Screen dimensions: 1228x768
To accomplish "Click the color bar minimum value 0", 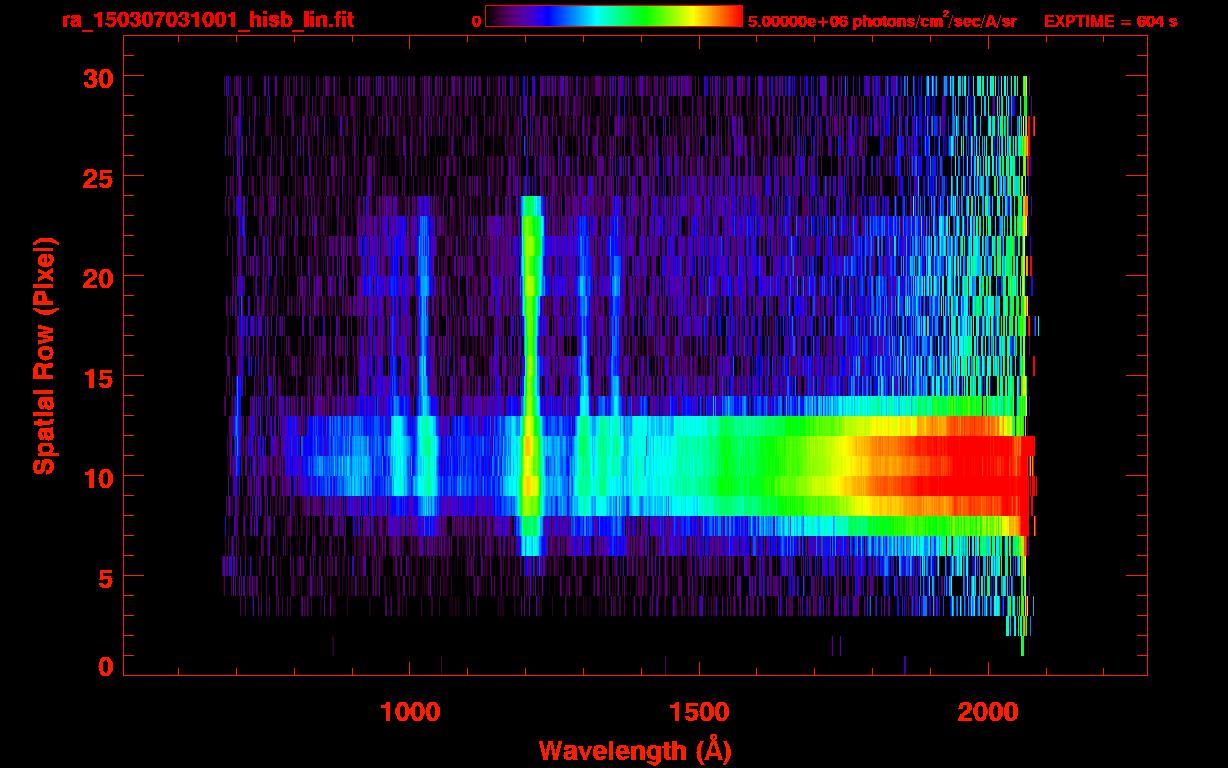I will coord(478,21).
